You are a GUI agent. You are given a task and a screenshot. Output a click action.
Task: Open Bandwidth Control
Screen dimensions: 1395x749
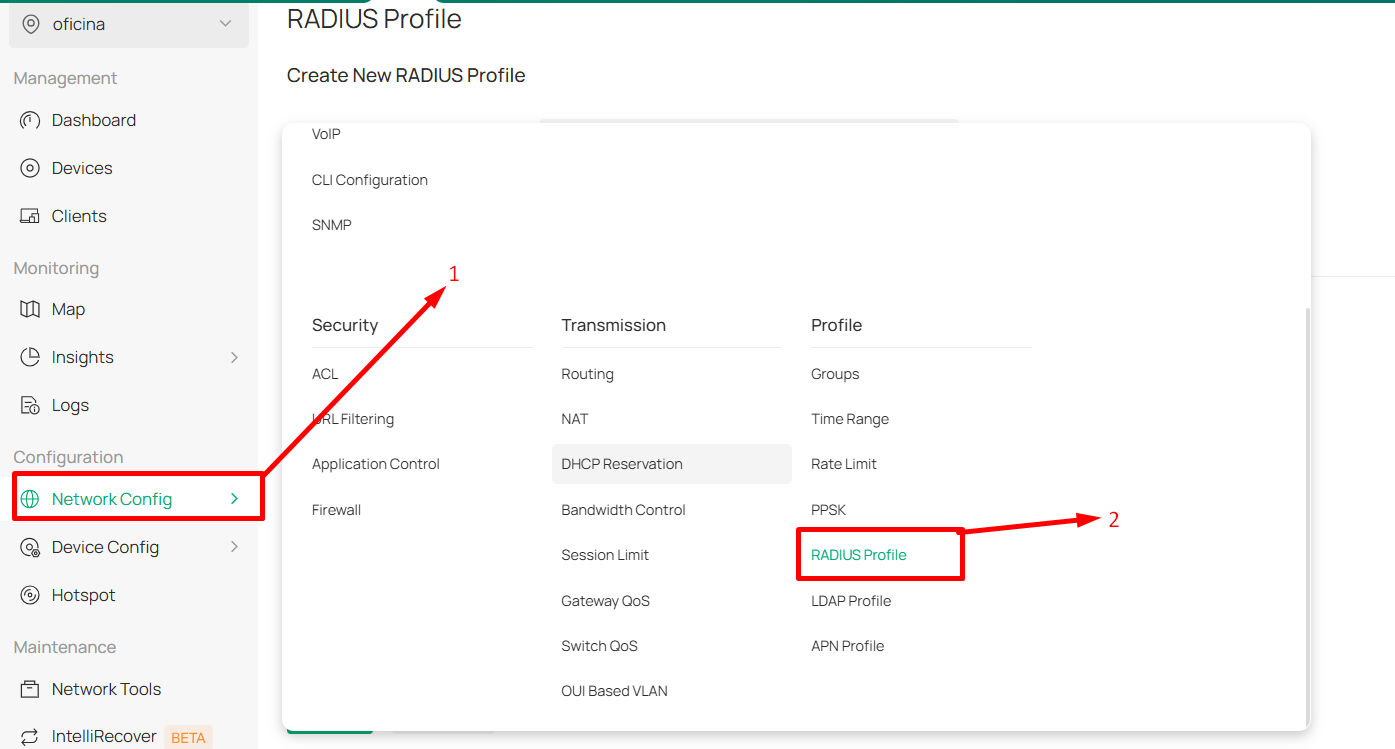click(623, 510)
